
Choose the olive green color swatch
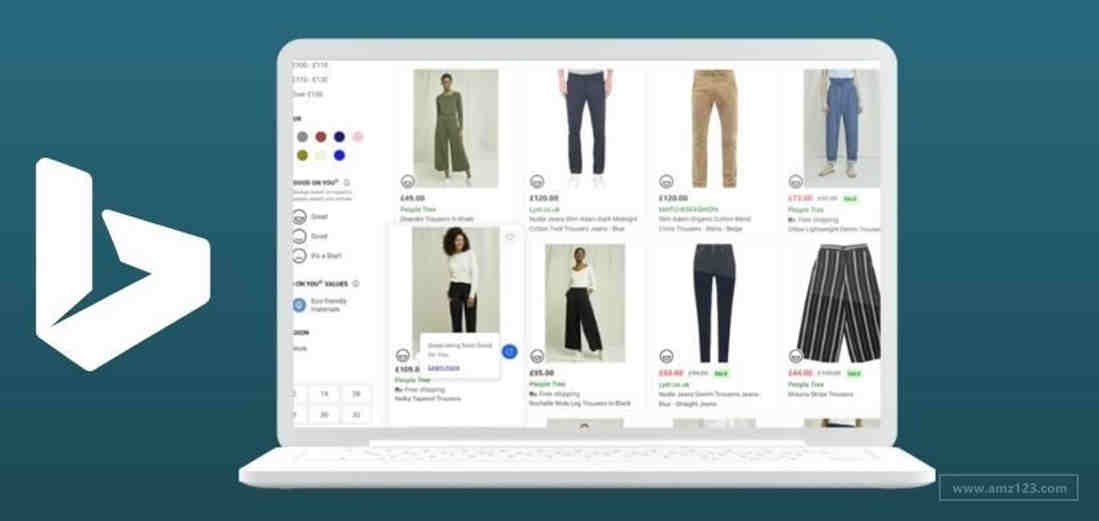tap(302, 155)
